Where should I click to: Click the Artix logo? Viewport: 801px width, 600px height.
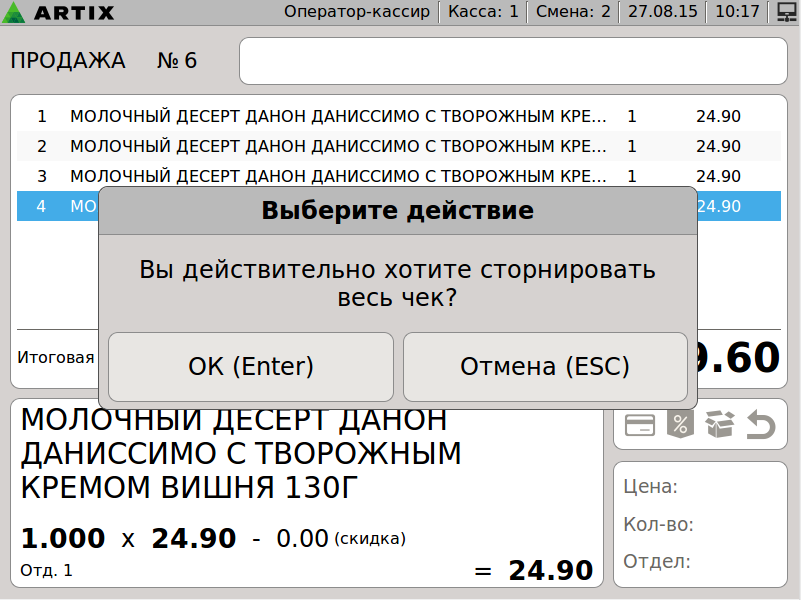pyautogui.click(x=62, y=13)
